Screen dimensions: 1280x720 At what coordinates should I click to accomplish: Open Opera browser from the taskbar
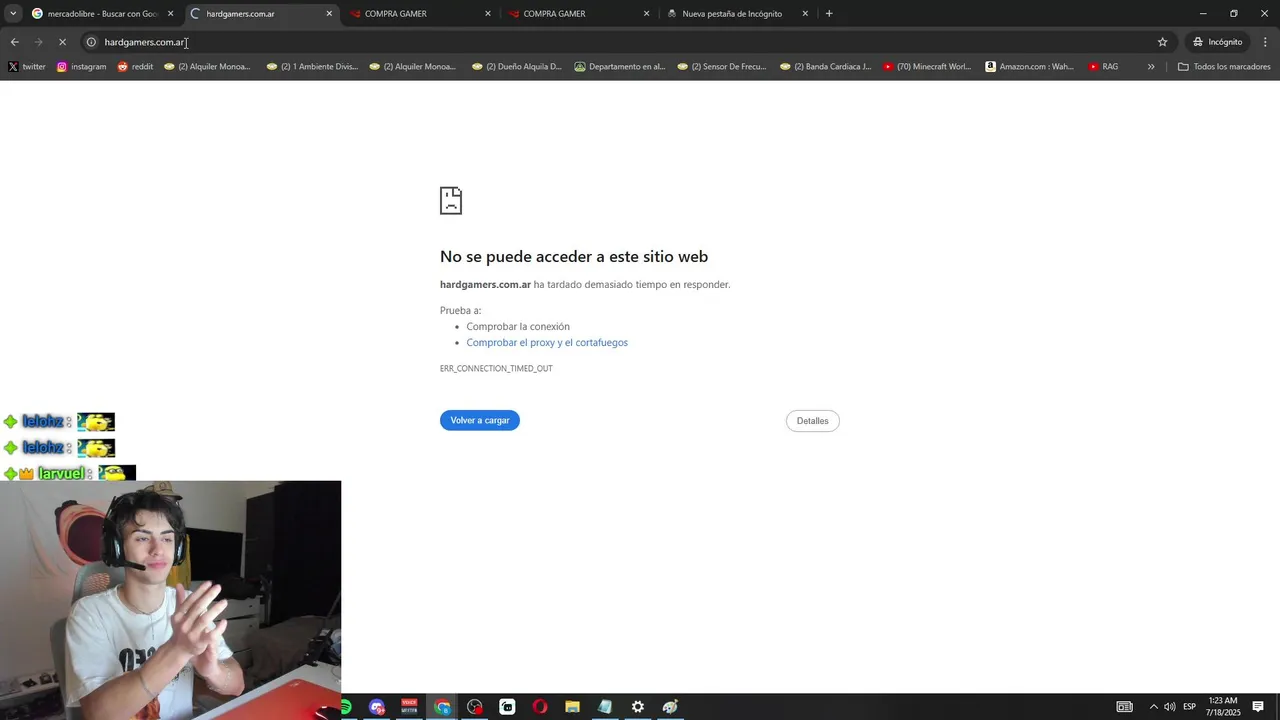[540, 707]
